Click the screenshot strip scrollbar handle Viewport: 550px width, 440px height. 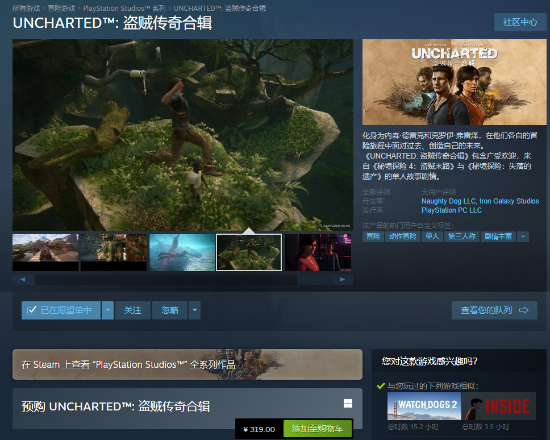pyautogui.click(x=314, y=280)
